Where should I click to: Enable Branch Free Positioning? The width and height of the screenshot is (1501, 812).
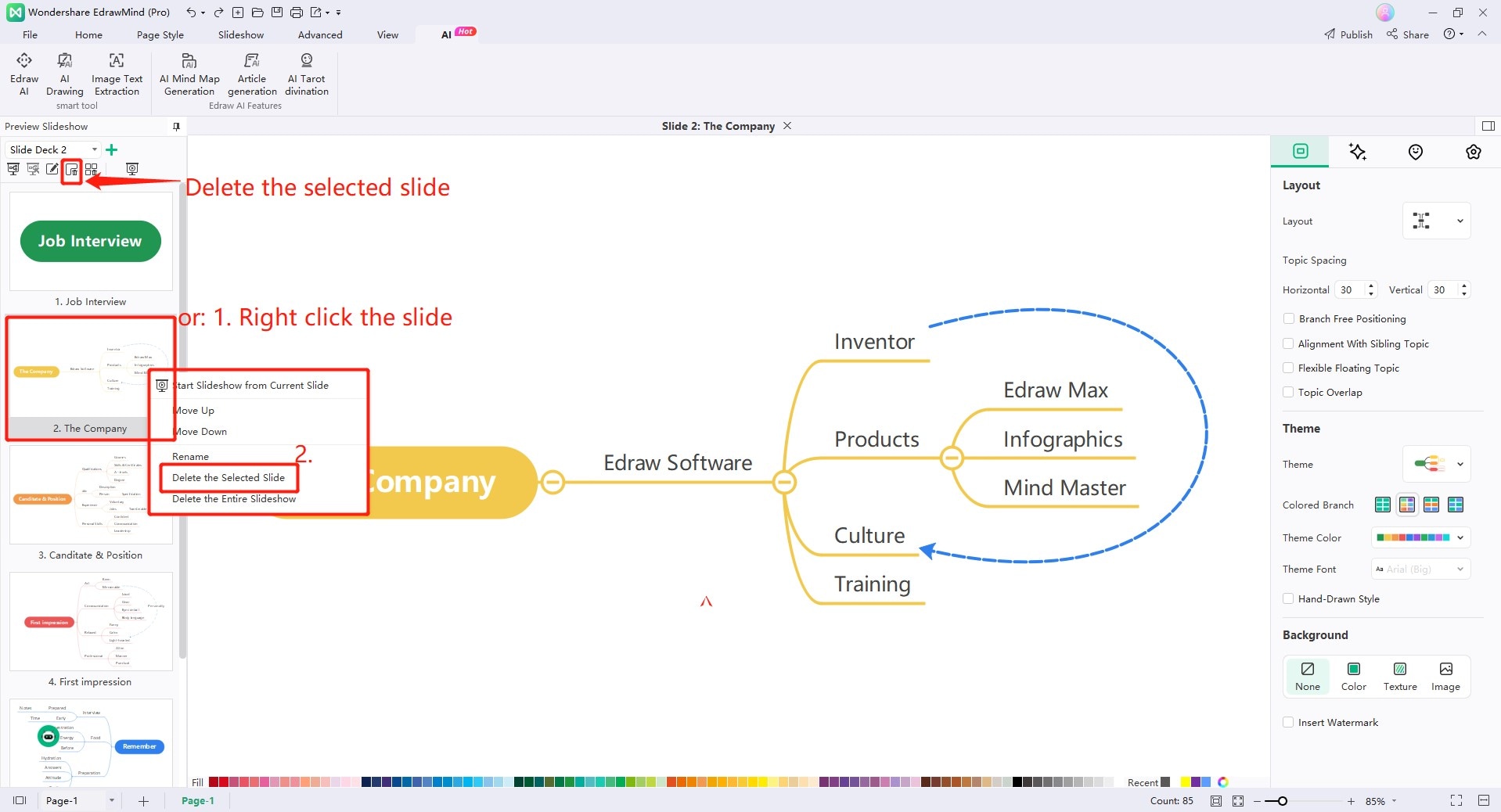pos(1288,318)
